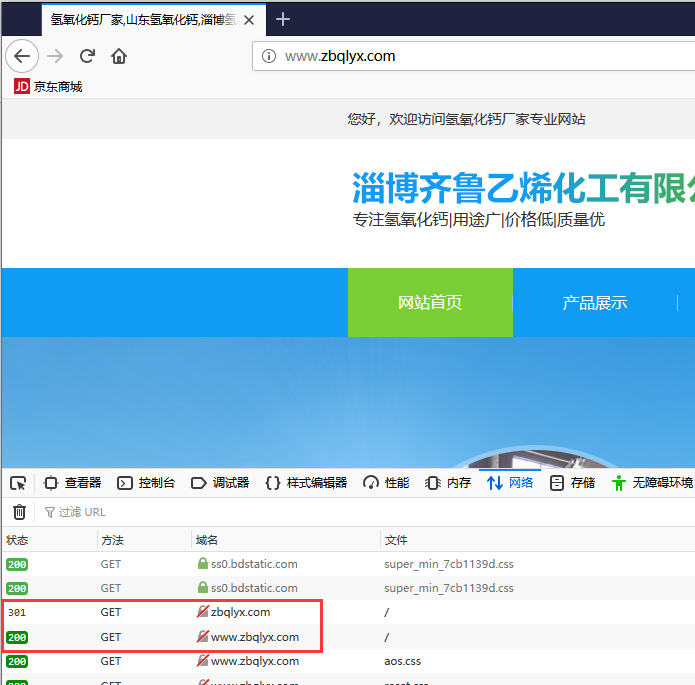This screenshot has height=685, width=695.
Task: Click the 301 status code
Action: coord(17,613)
